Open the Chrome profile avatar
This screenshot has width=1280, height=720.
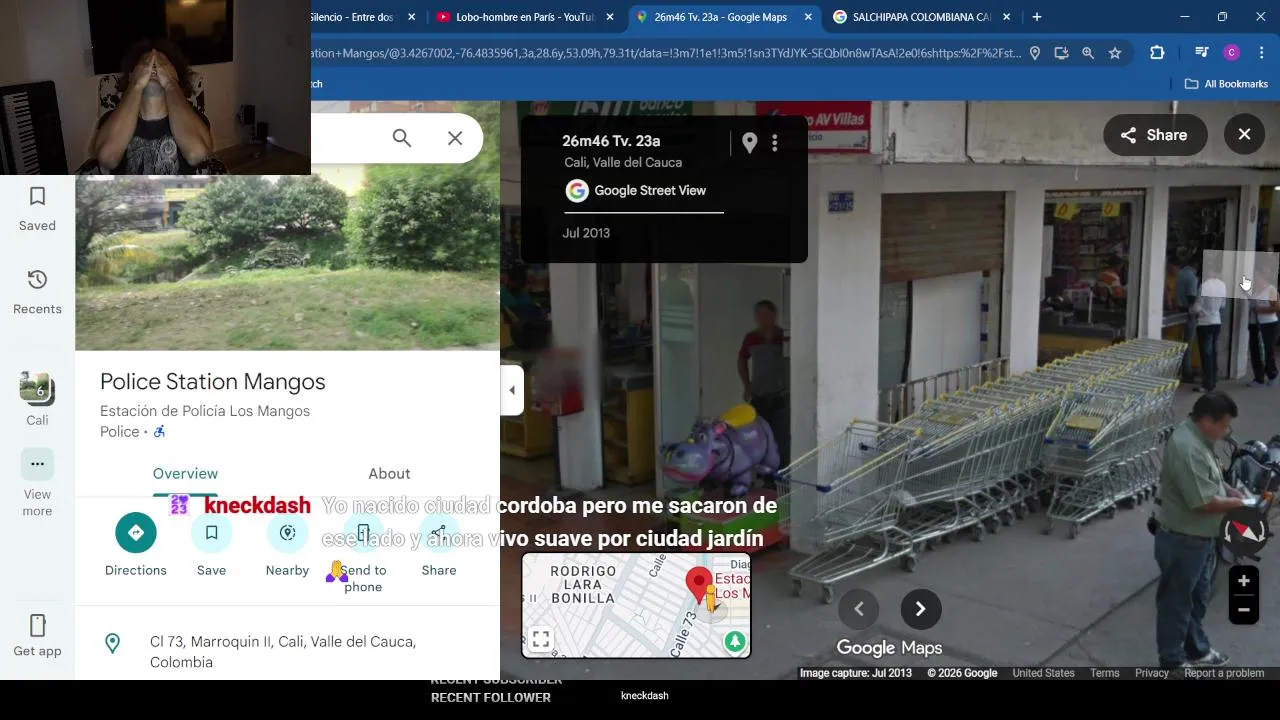[x=1232, y=53]
